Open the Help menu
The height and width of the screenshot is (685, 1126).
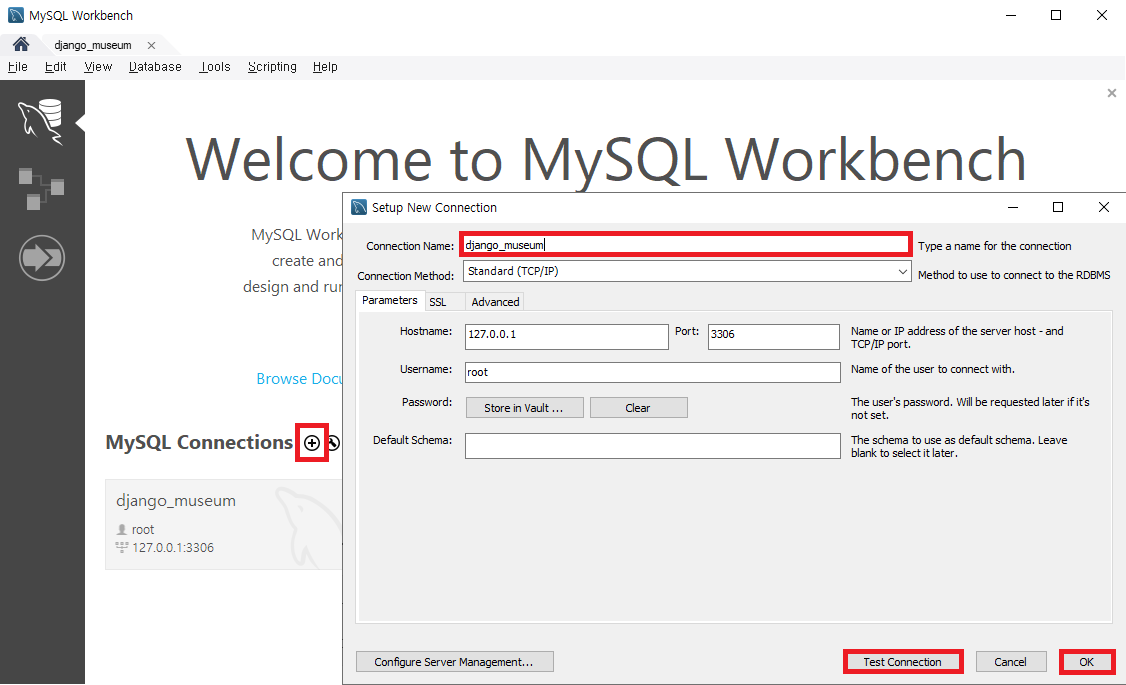pyautogui.click(x=325, y=67)
